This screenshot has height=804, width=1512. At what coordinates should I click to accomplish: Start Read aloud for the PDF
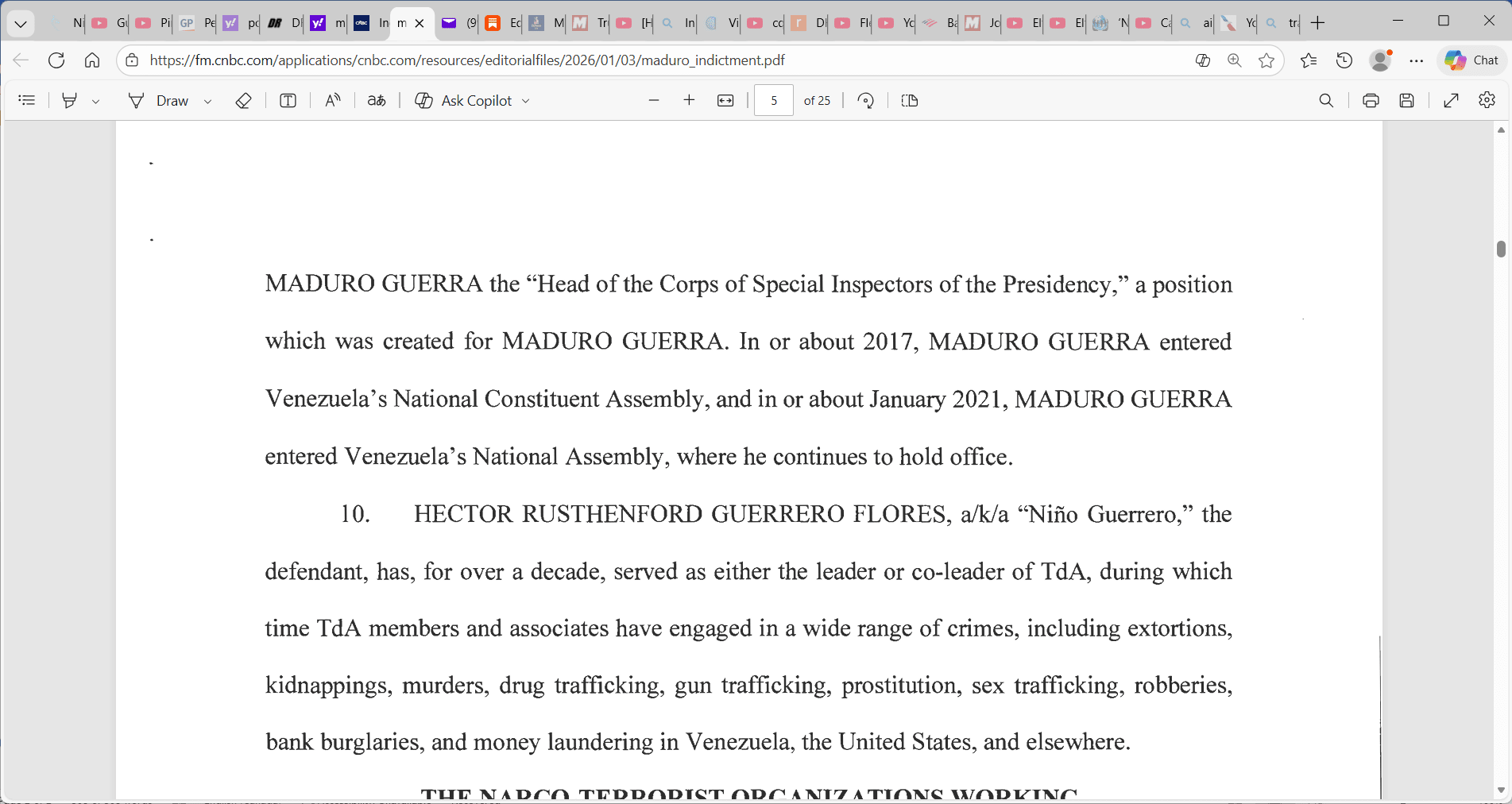tap(333, 100)
